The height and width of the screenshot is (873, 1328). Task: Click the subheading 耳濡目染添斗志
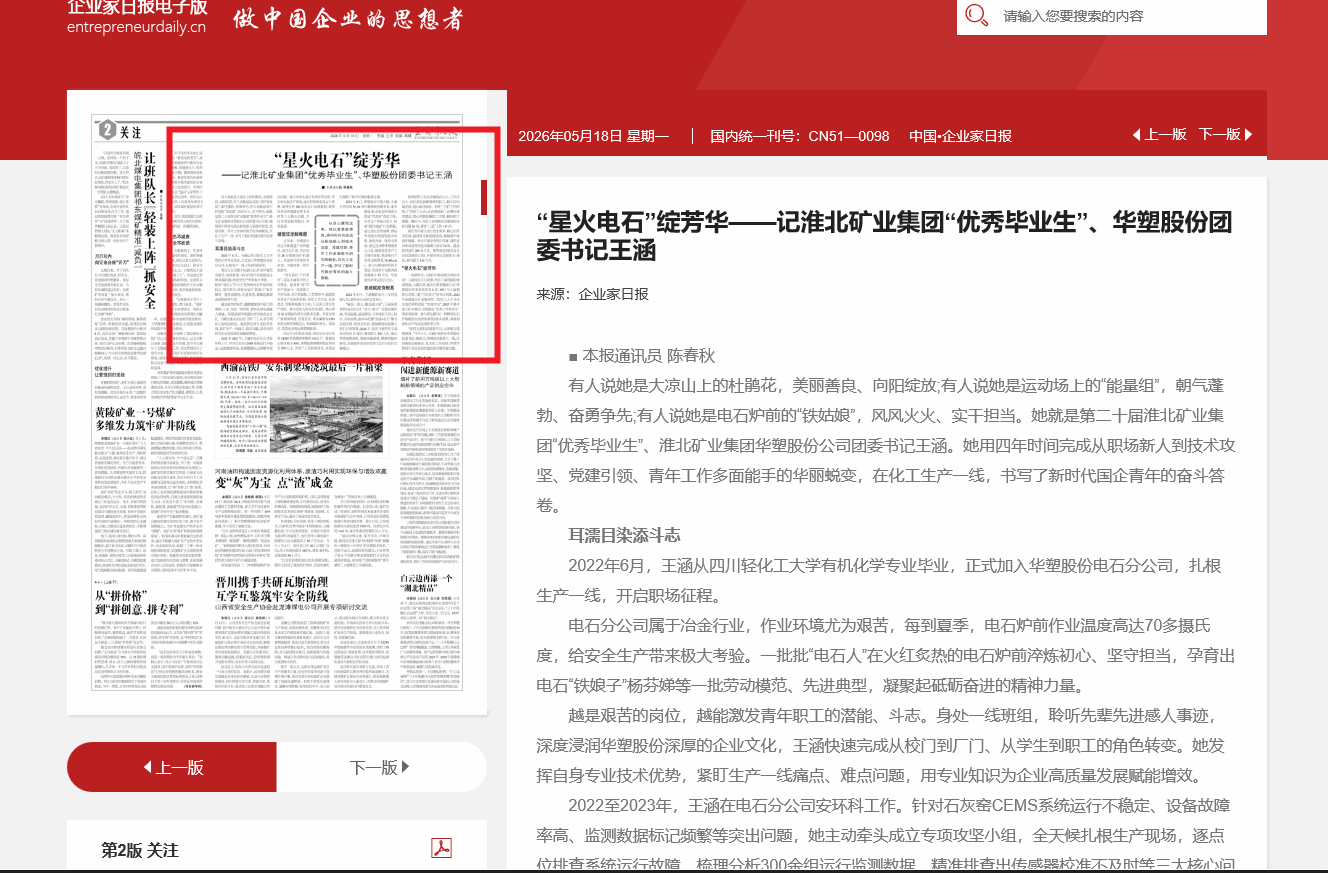[624, 535]
